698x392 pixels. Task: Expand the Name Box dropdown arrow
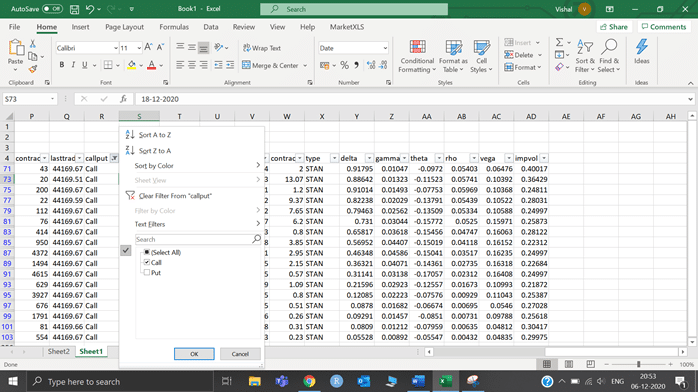coord(53,99)
